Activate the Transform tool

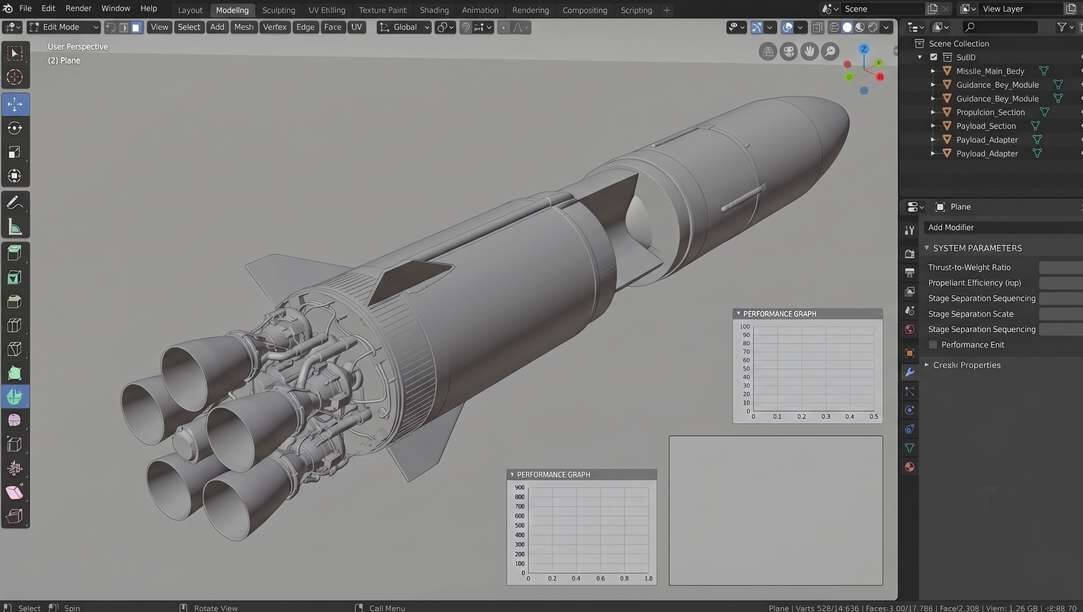[x=15, y=176]
